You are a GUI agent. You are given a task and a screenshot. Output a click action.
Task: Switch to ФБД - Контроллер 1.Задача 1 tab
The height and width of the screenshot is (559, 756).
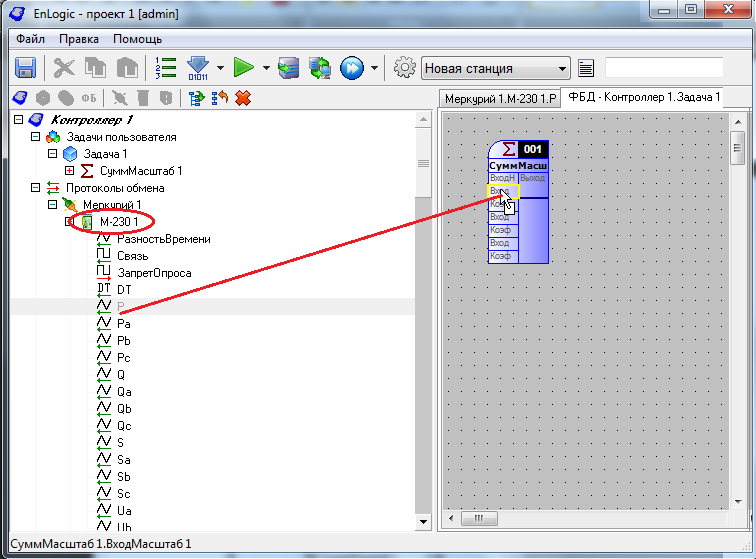[x=644, y=97]
